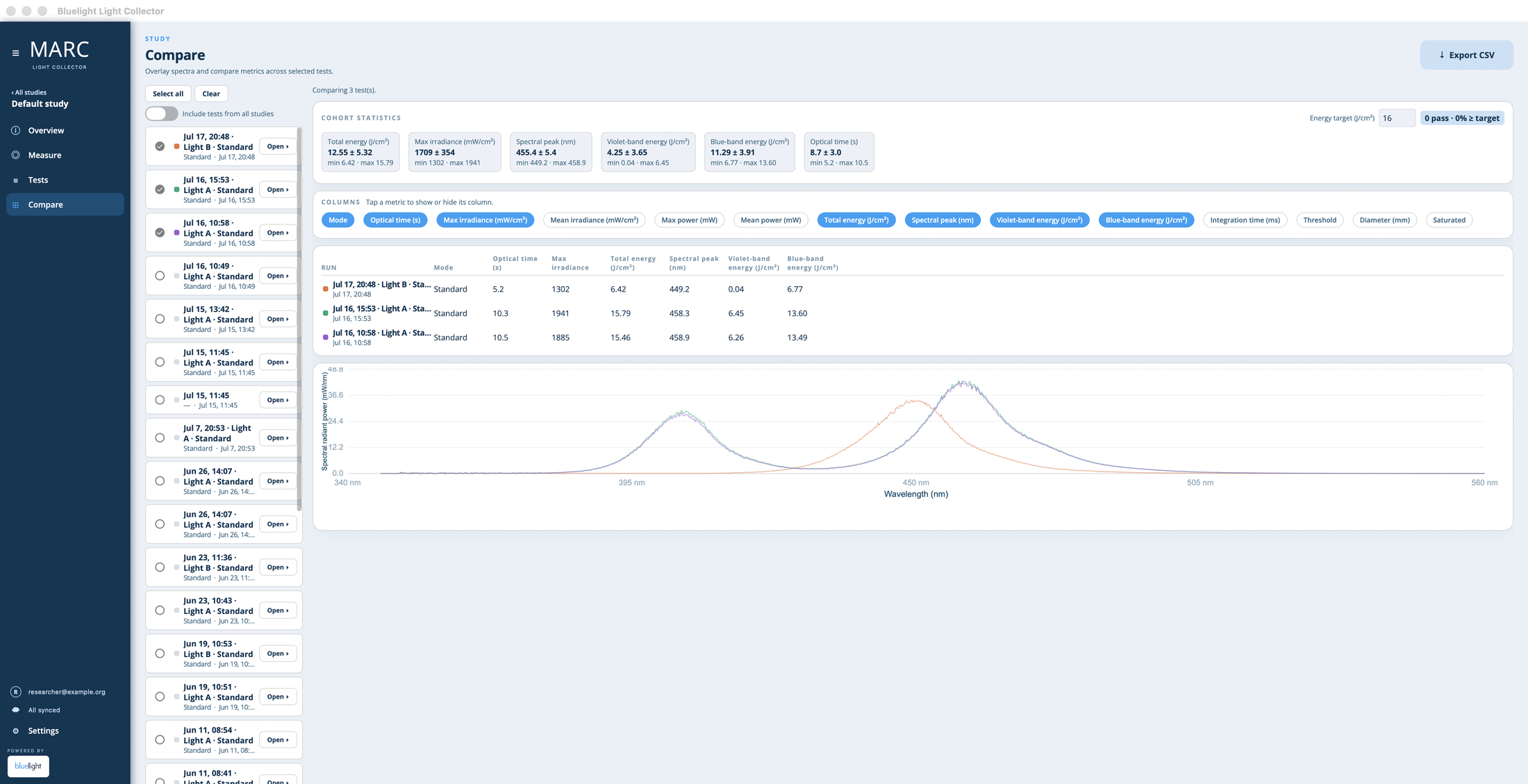The width and height of the screenshot is (1528, 784).
Task: Click Export CSV button
Action: click(1466, 55)
